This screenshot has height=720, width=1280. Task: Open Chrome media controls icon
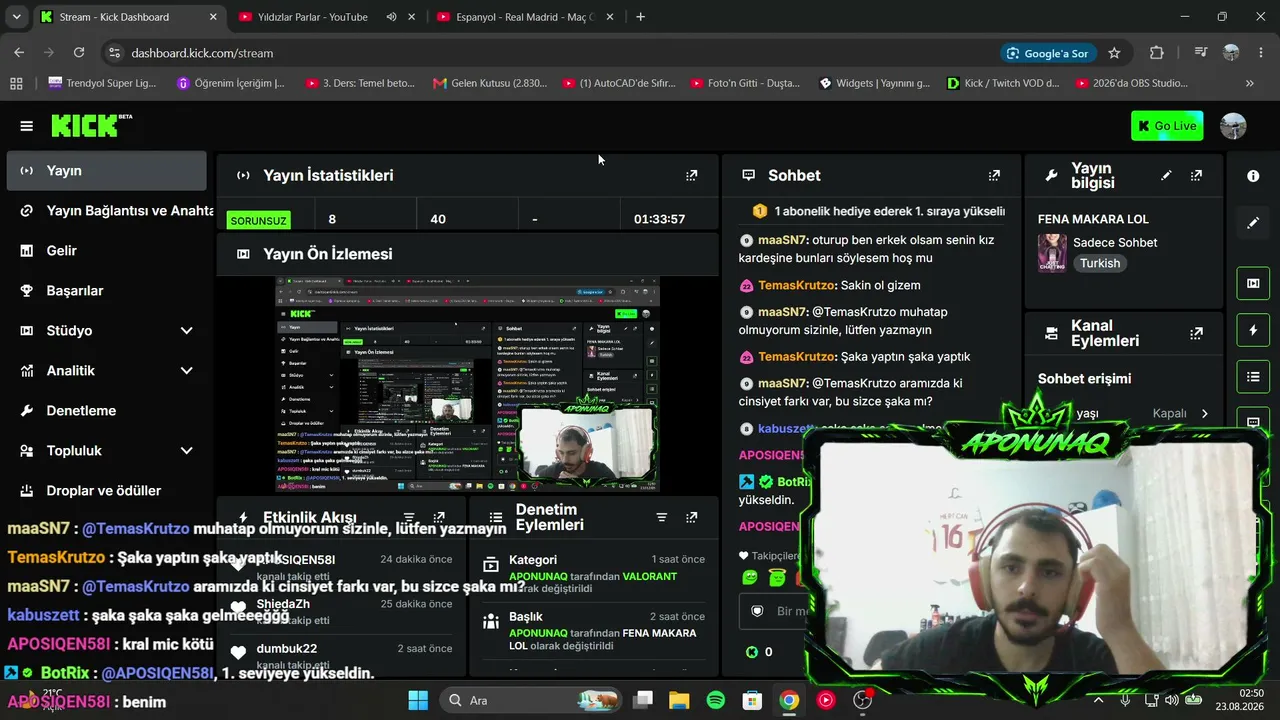click(x=1201, y=53)
